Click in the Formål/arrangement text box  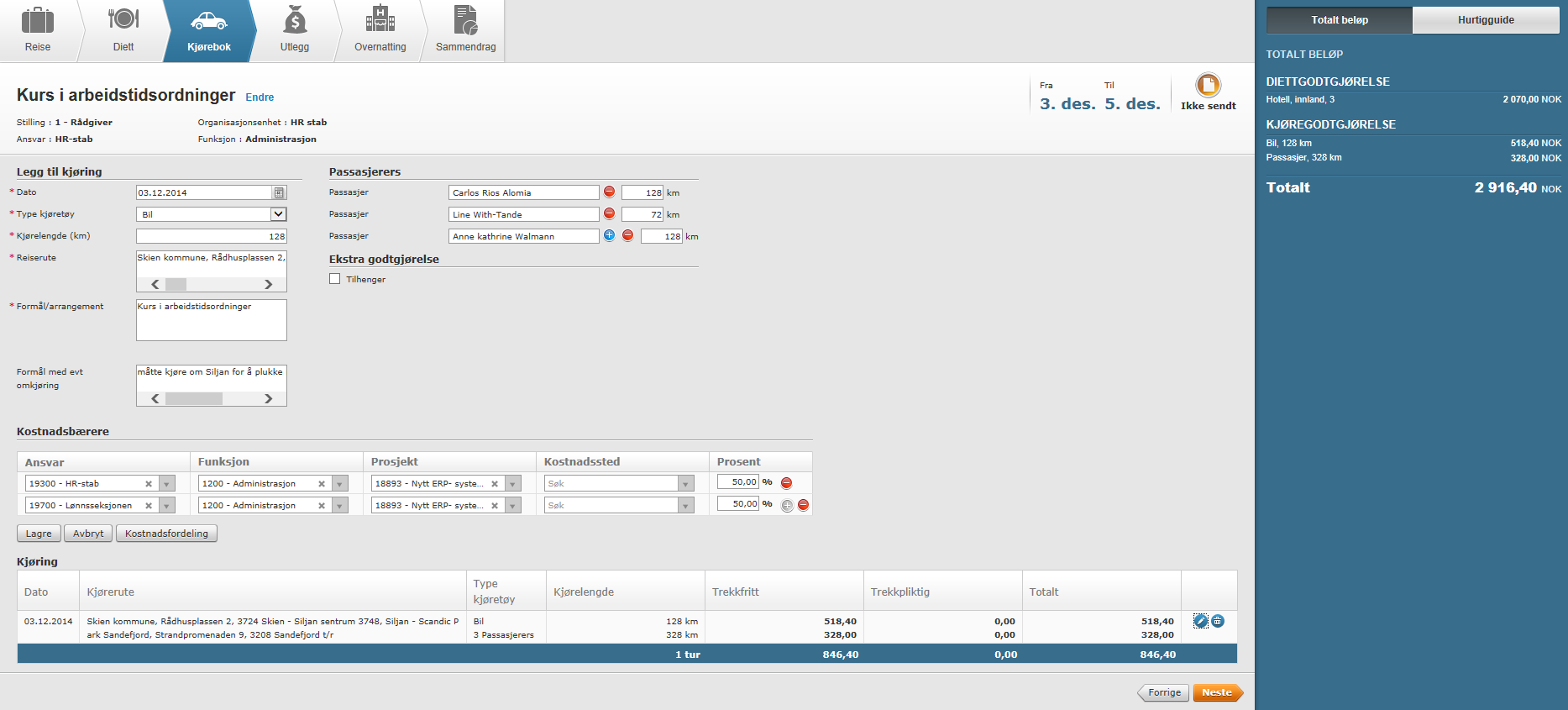click(212, 320)
